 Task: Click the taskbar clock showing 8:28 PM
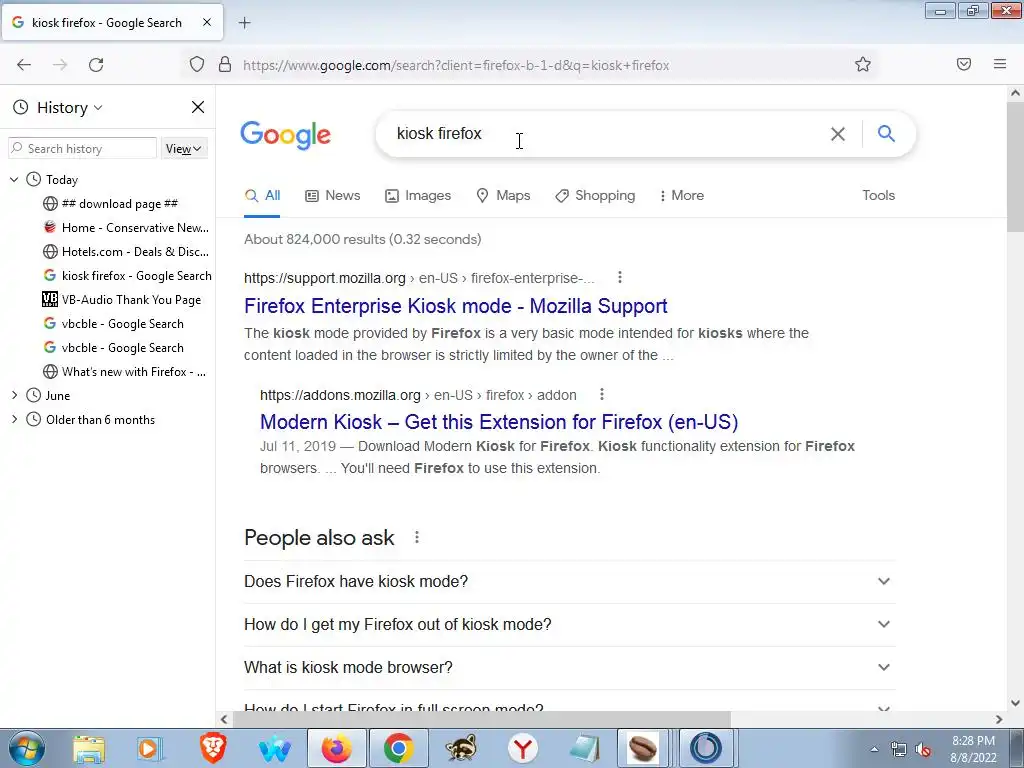[x=973, y=749]
